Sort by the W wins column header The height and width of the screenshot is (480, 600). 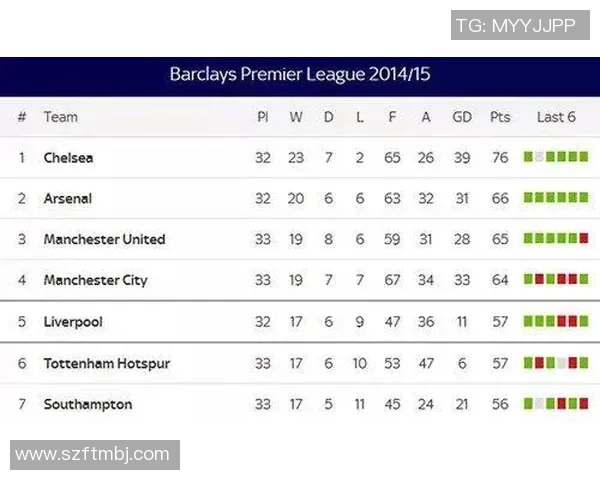click(x=296, y=117)
